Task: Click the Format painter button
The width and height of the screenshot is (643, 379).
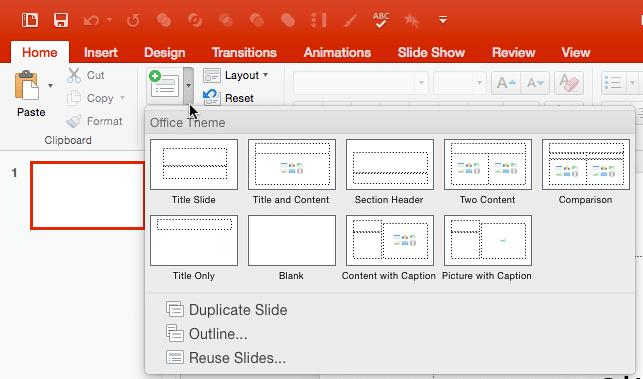Action: point(94,121)
